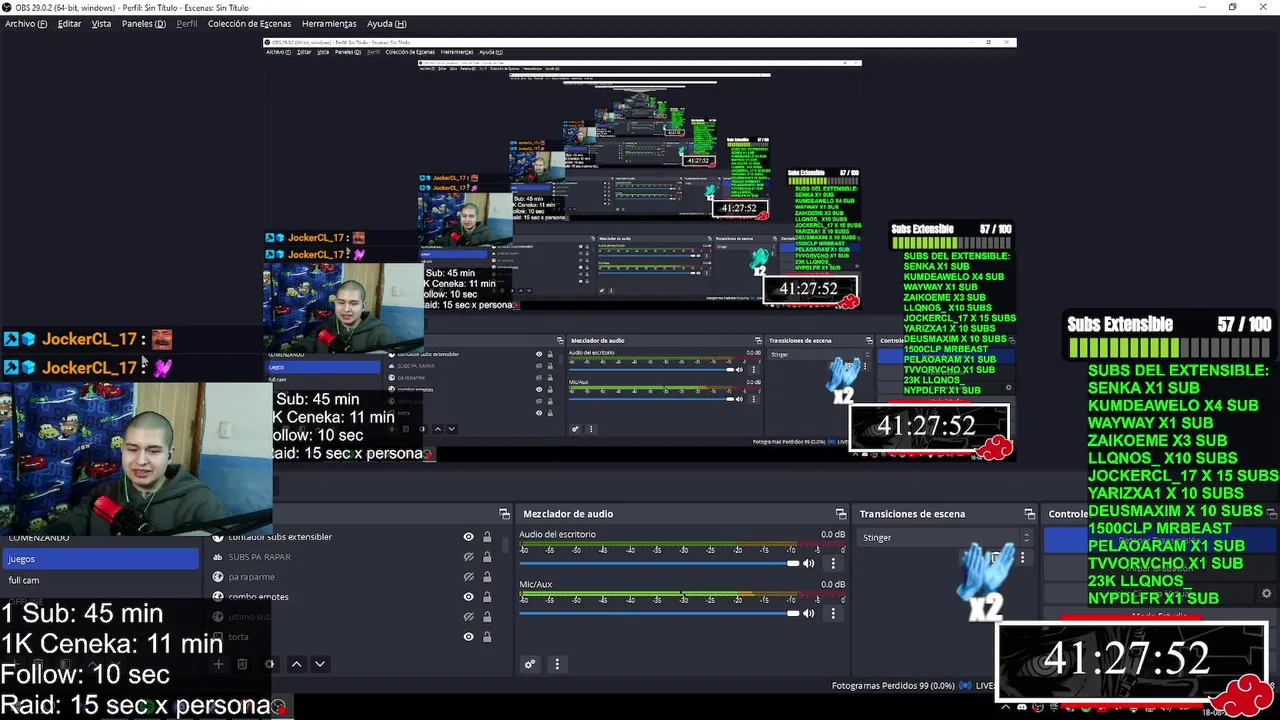The width and height of the screenshot is (1280, 720).
Task: Adjust Audio del escritorio volume slider
Action: (x=660, y=564)
